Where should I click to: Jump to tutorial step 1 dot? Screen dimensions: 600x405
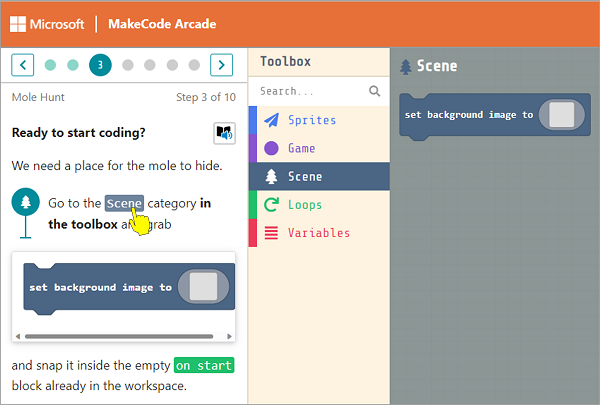(50, 65)
